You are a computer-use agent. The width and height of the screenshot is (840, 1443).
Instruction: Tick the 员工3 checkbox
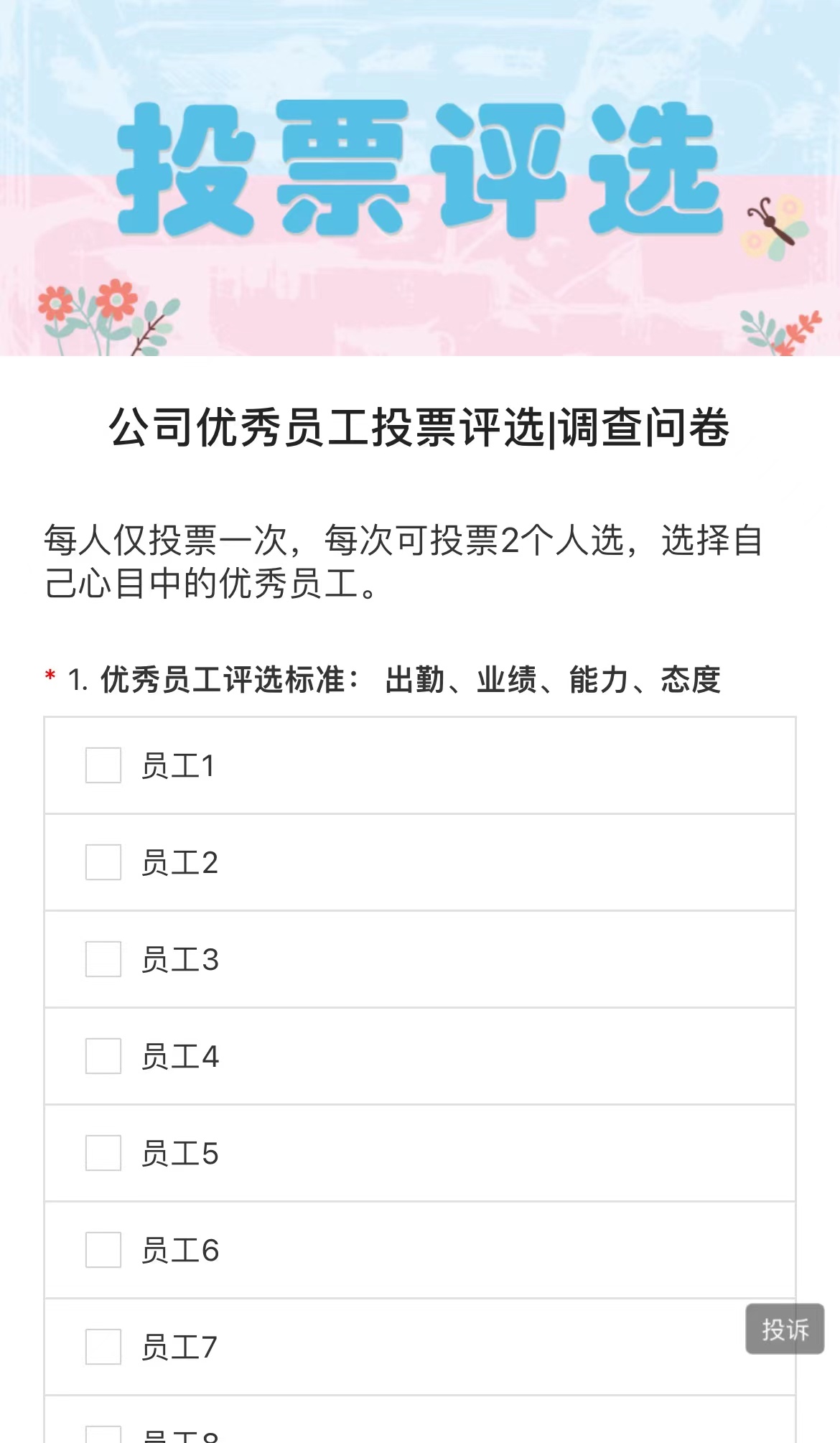pyautogui.click(x=103, y=959)
